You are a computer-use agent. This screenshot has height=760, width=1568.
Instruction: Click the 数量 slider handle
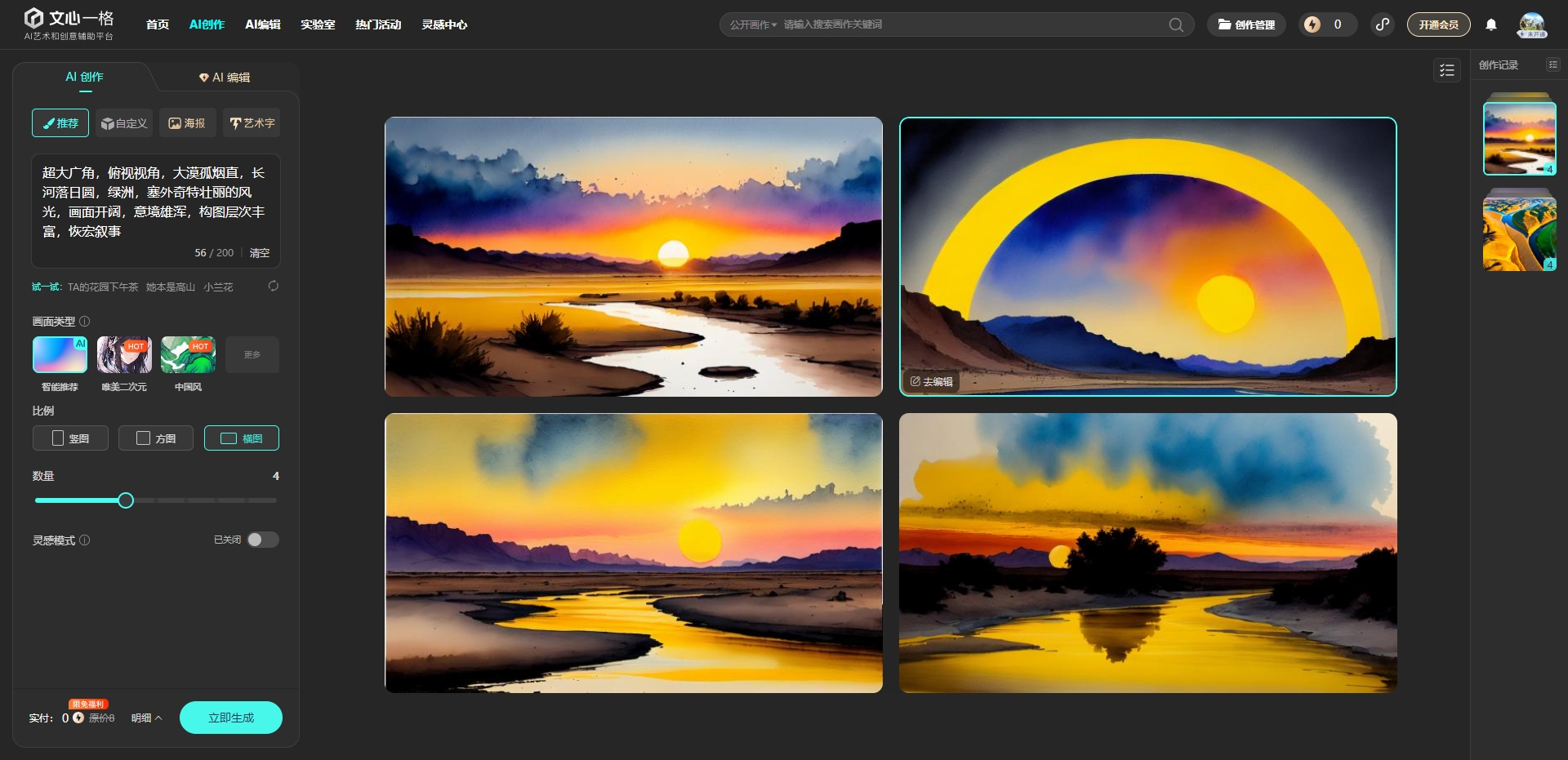(126, 500)
